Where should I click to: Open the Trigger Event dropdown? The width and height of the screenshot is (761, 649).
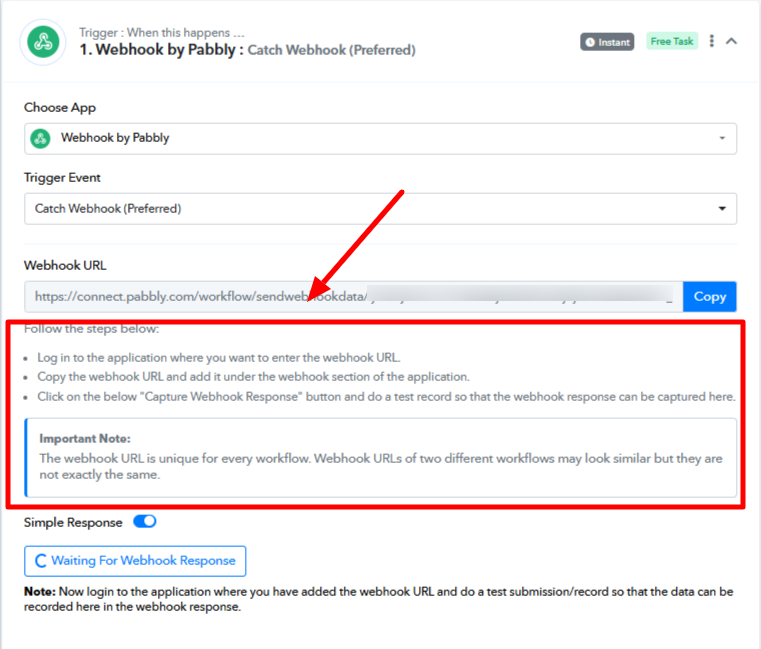point(380,209)
